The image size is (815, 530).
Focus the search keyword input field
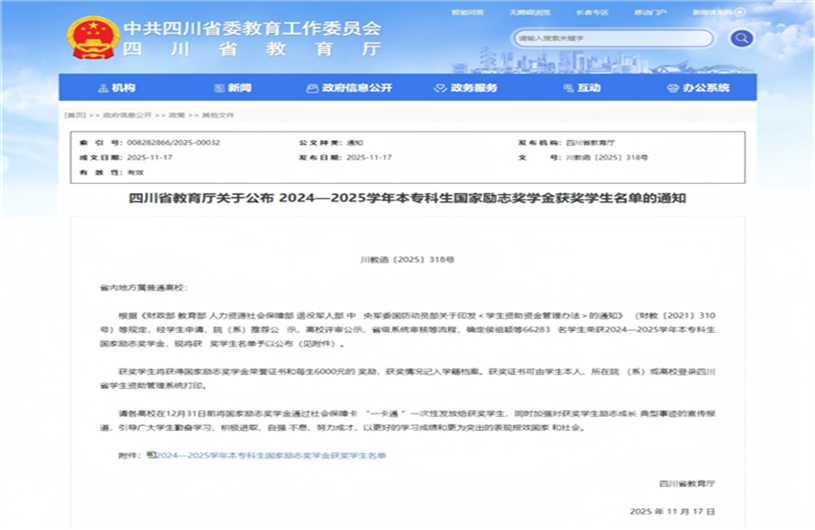(613, 38)
